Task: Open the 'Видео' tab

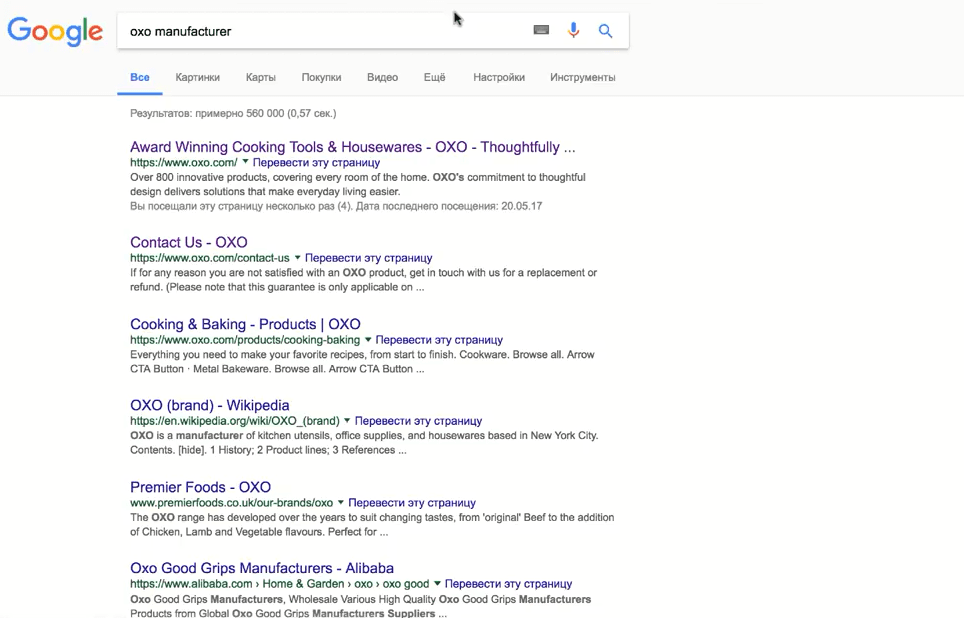Action: [382, 77]
